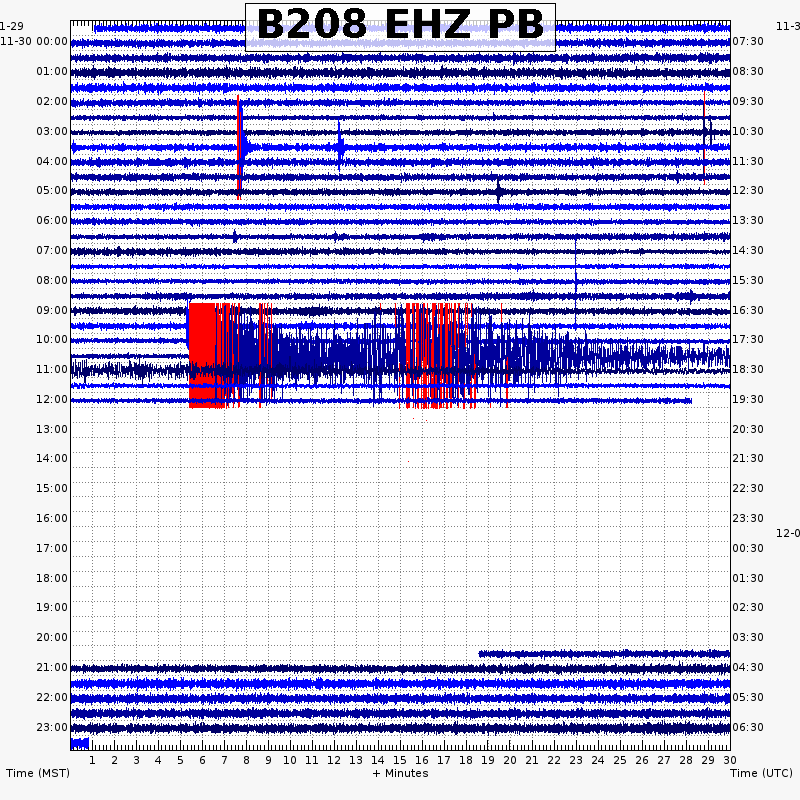Screen dimensions: 800x800
Task: Select the 17:00 MST row label
Action: coord(52,548)
